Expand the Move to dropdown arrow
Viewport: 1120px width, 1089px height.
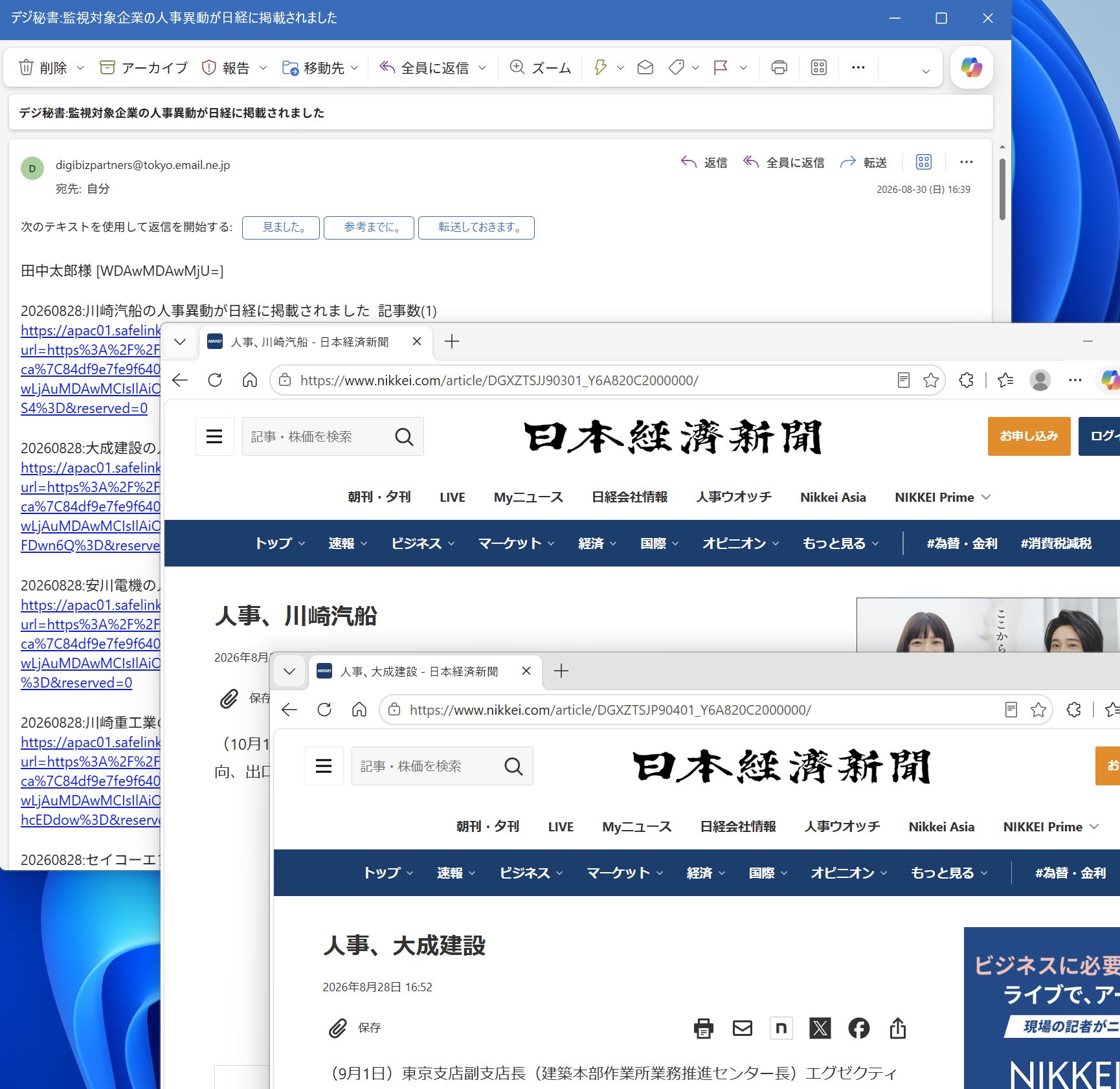click(354, 67)
